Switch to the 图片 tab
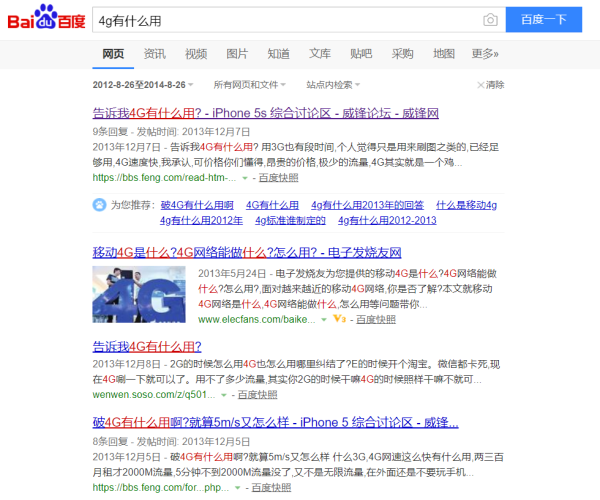 [237, 54]
